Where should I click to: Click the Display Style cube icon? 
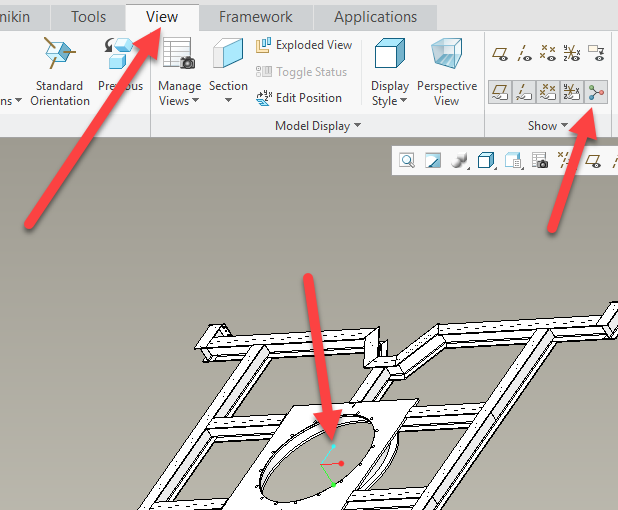[389, 53]
